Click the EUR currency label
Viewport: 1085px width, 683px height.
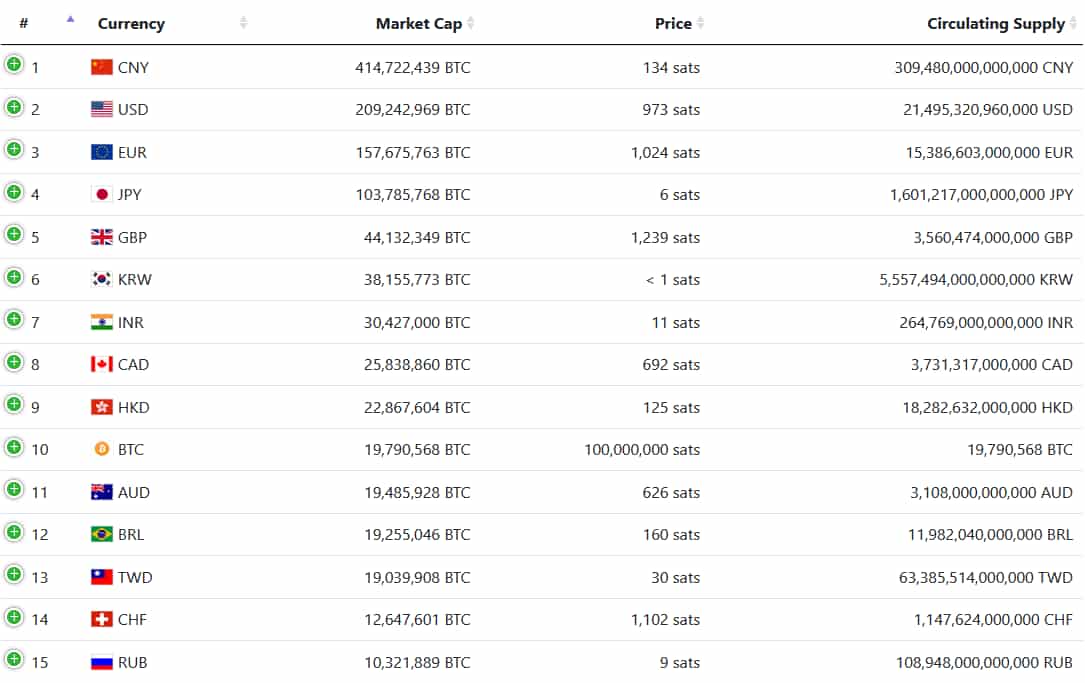132,152
